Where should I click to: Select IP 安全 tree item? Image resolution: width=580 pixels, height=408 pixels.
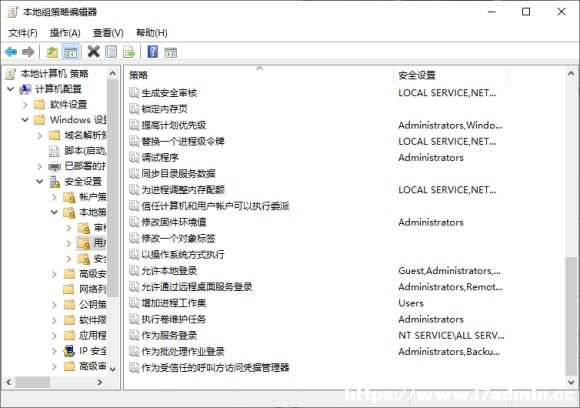click(x=92, y=351)
